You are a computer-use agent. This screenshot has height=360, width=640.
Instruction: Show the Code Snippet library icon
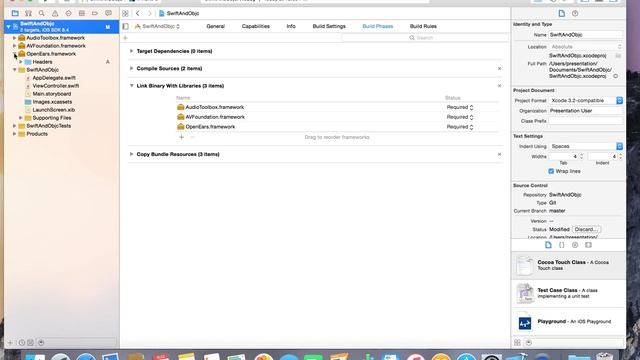tap(562, 245)
